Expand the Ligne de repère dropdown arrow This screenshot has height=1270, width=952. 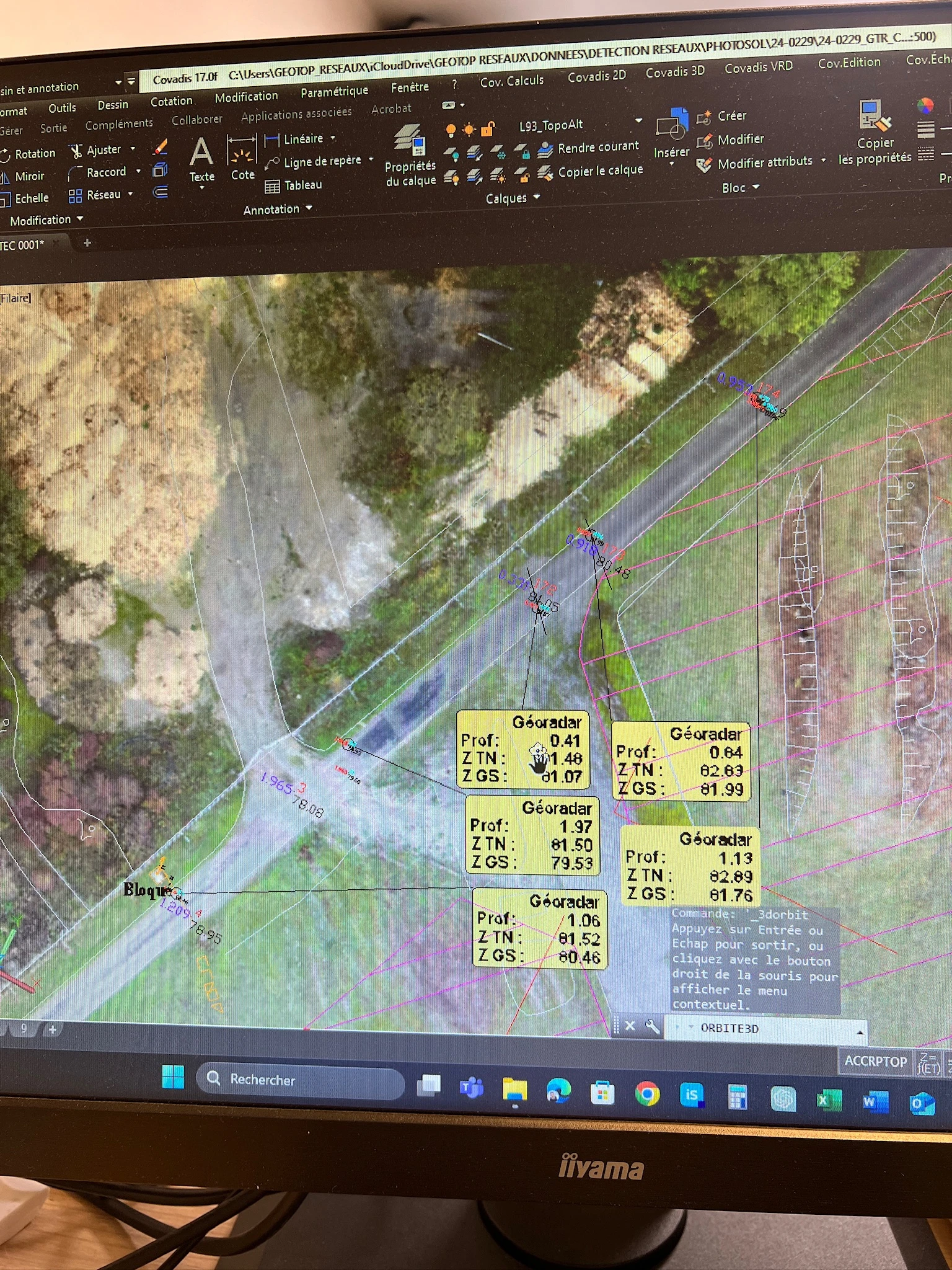[x=371, y=159]
